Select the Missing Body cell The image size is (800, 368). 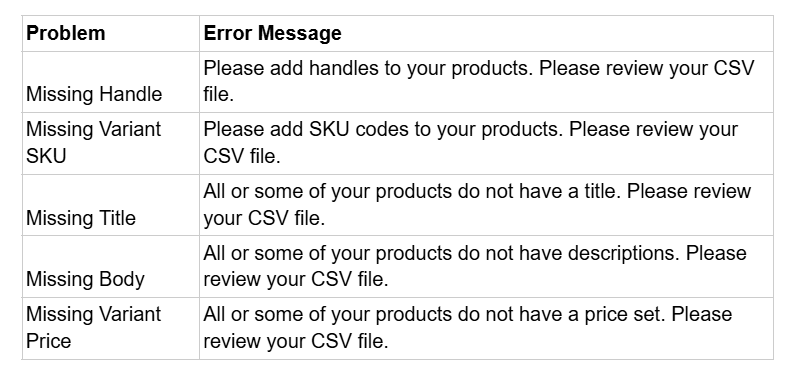(110, 266)
